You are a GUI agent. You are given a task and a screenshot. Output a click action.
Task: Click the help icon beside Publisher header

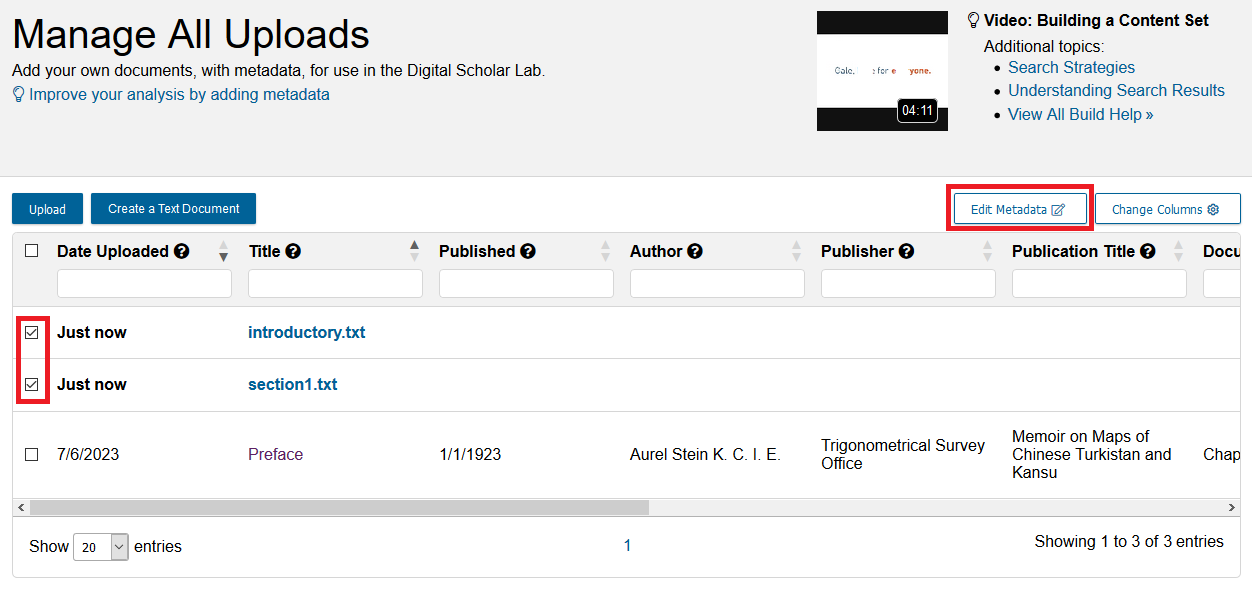click(905, 251)
